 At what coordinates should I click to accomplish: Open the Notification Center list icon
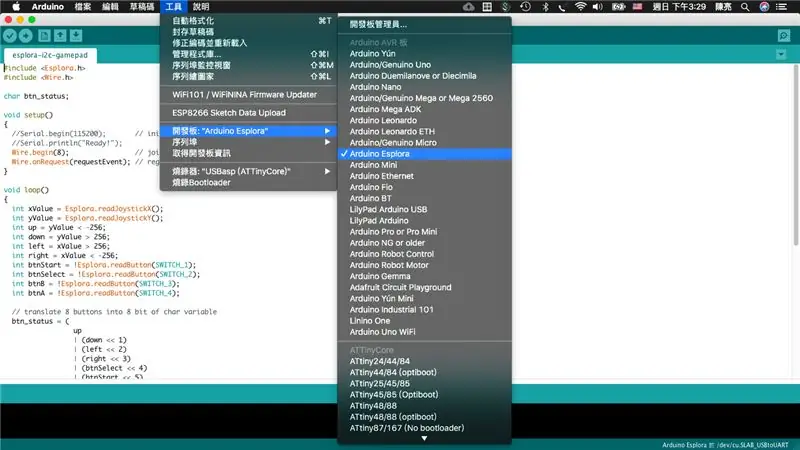pyautogui.click(x=781, y=7)
